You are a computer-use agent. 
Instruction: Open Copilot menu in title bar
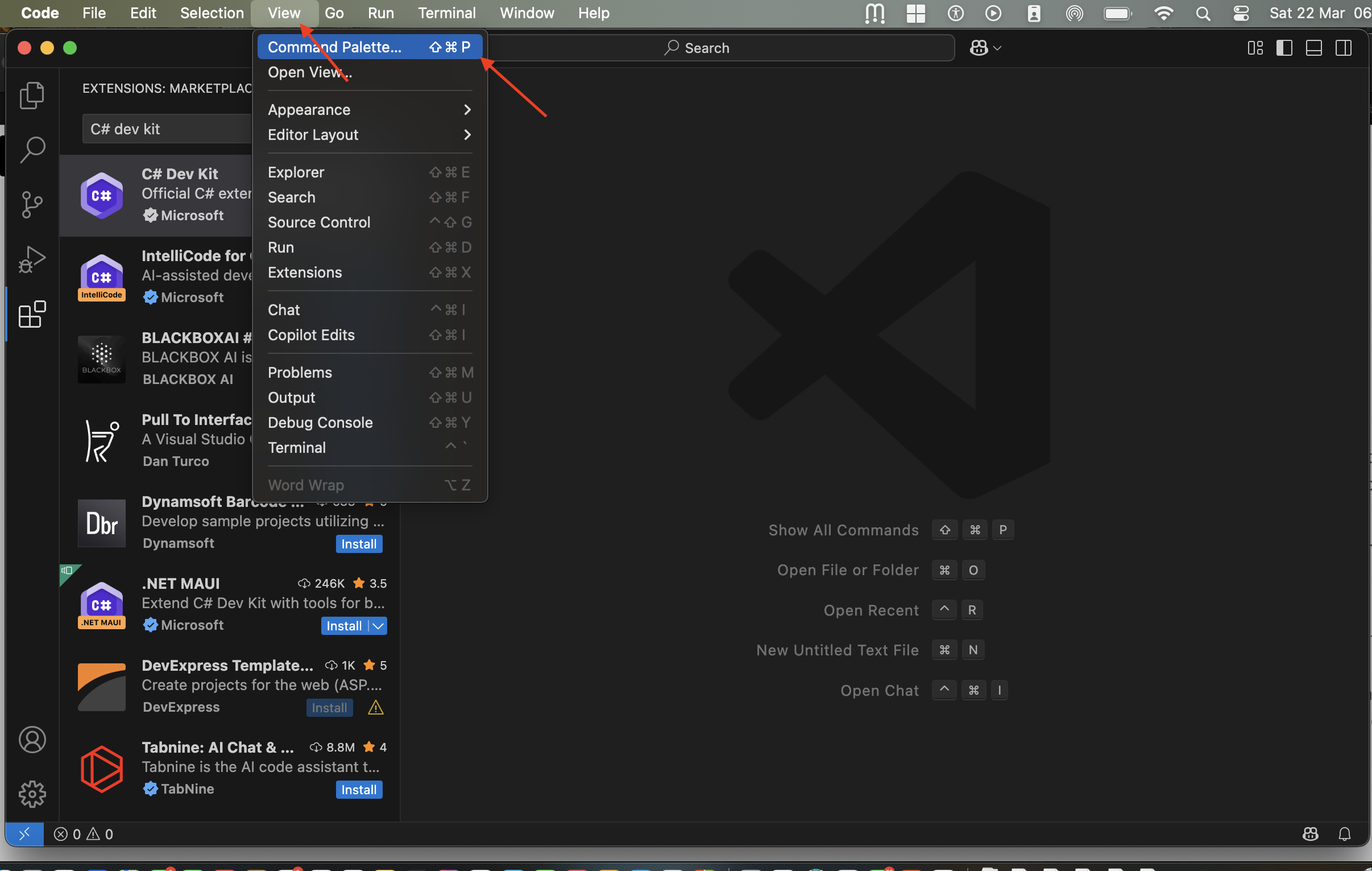985,48
